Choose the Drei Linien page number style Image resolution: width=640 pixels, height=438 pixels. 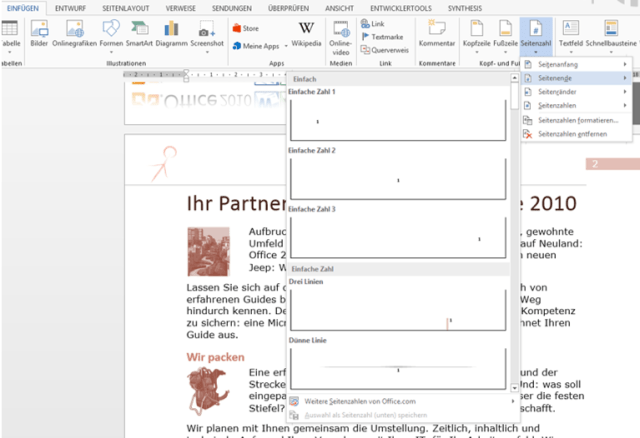click(398, 309)
